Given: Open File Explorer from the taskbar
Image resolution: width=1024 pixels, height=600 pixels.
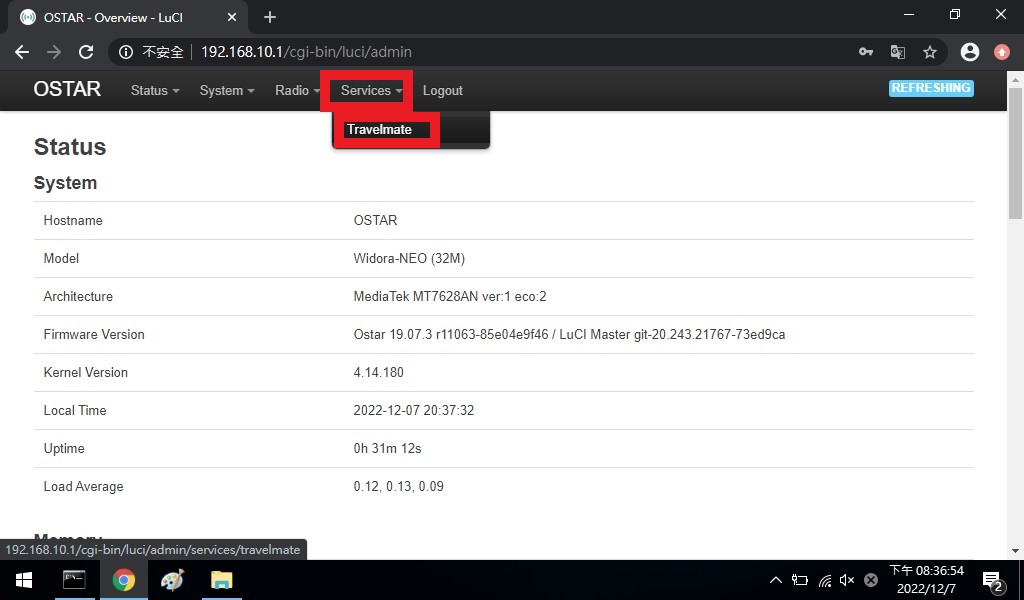Looking at the screenshot, I should point(221,580).
